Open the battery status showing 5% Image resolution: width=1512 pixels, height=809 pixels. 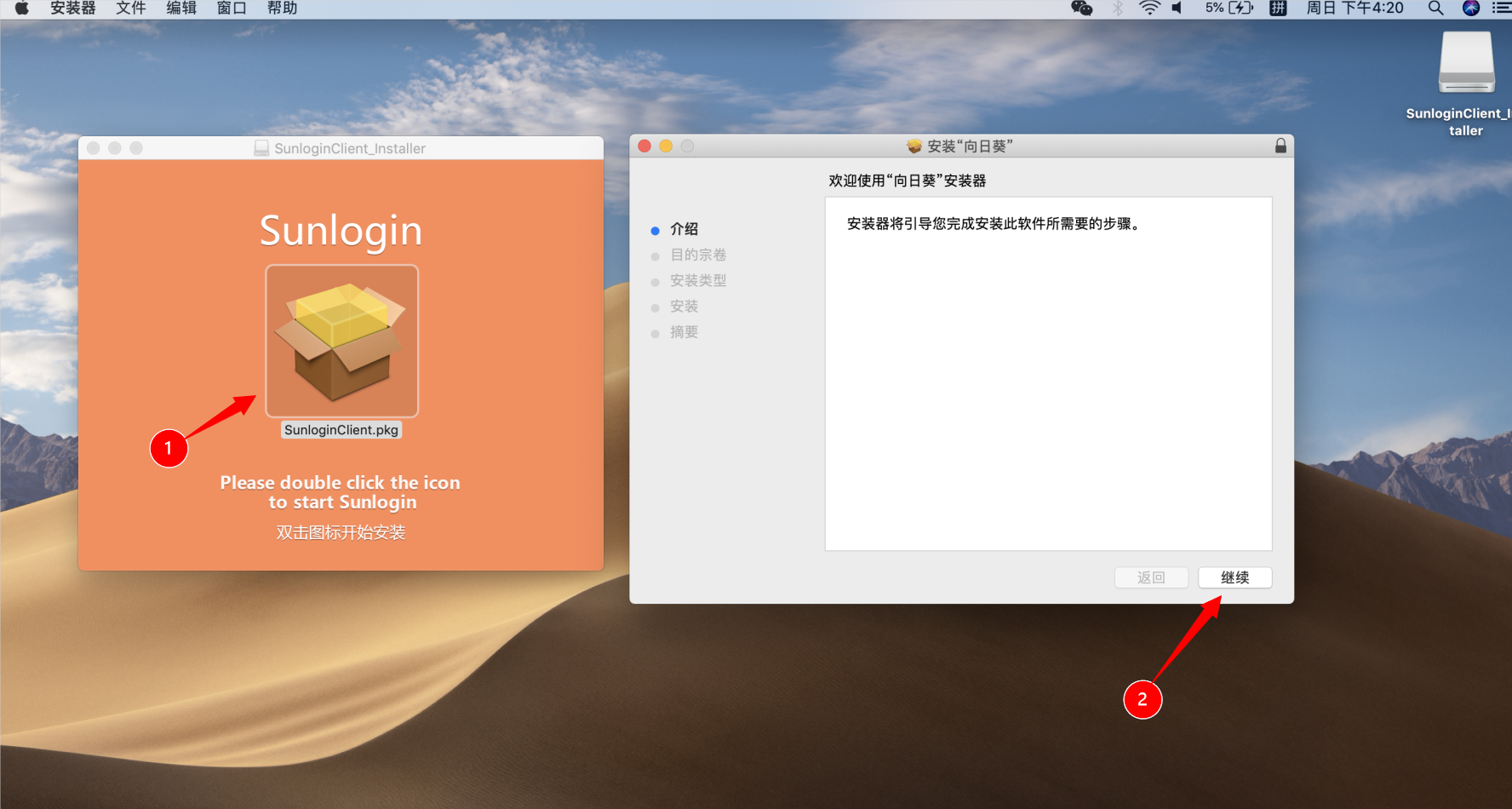(1229, 8)
